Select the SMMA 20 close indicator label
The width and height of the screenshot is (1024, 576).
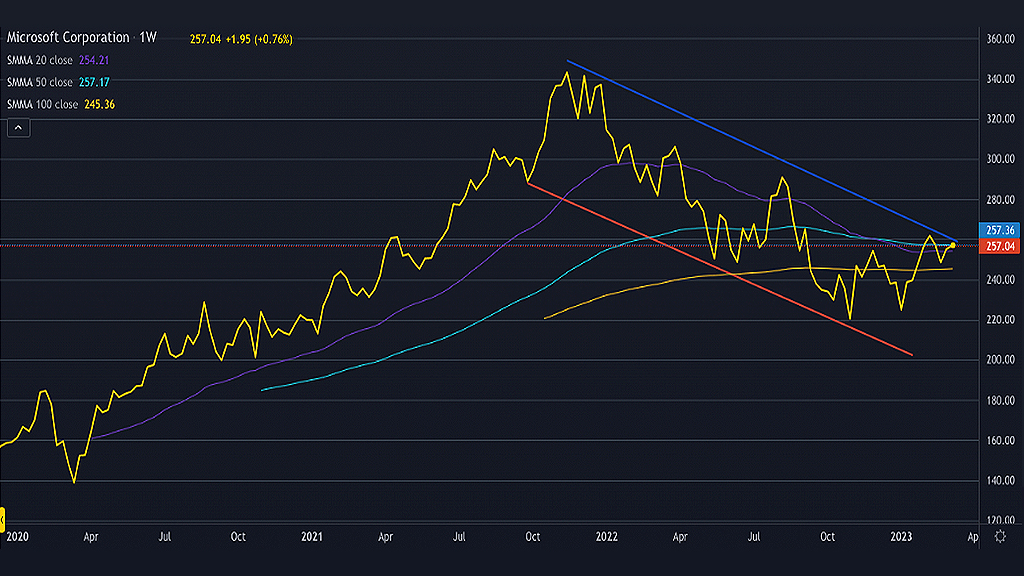[40, 60]
